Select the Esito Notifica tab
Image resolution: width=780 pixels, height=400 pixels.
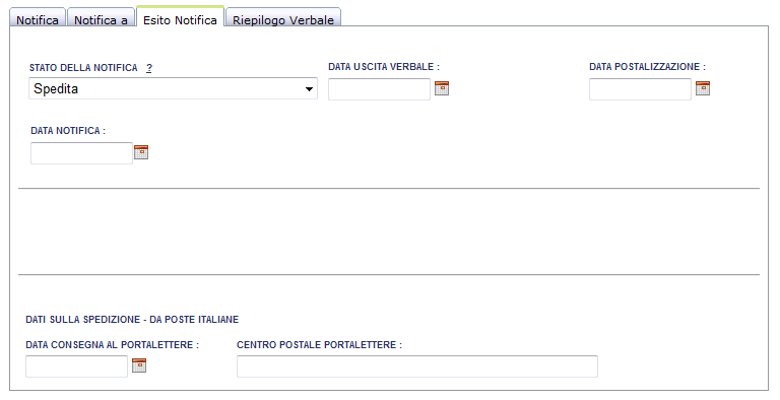click(180, 17)
